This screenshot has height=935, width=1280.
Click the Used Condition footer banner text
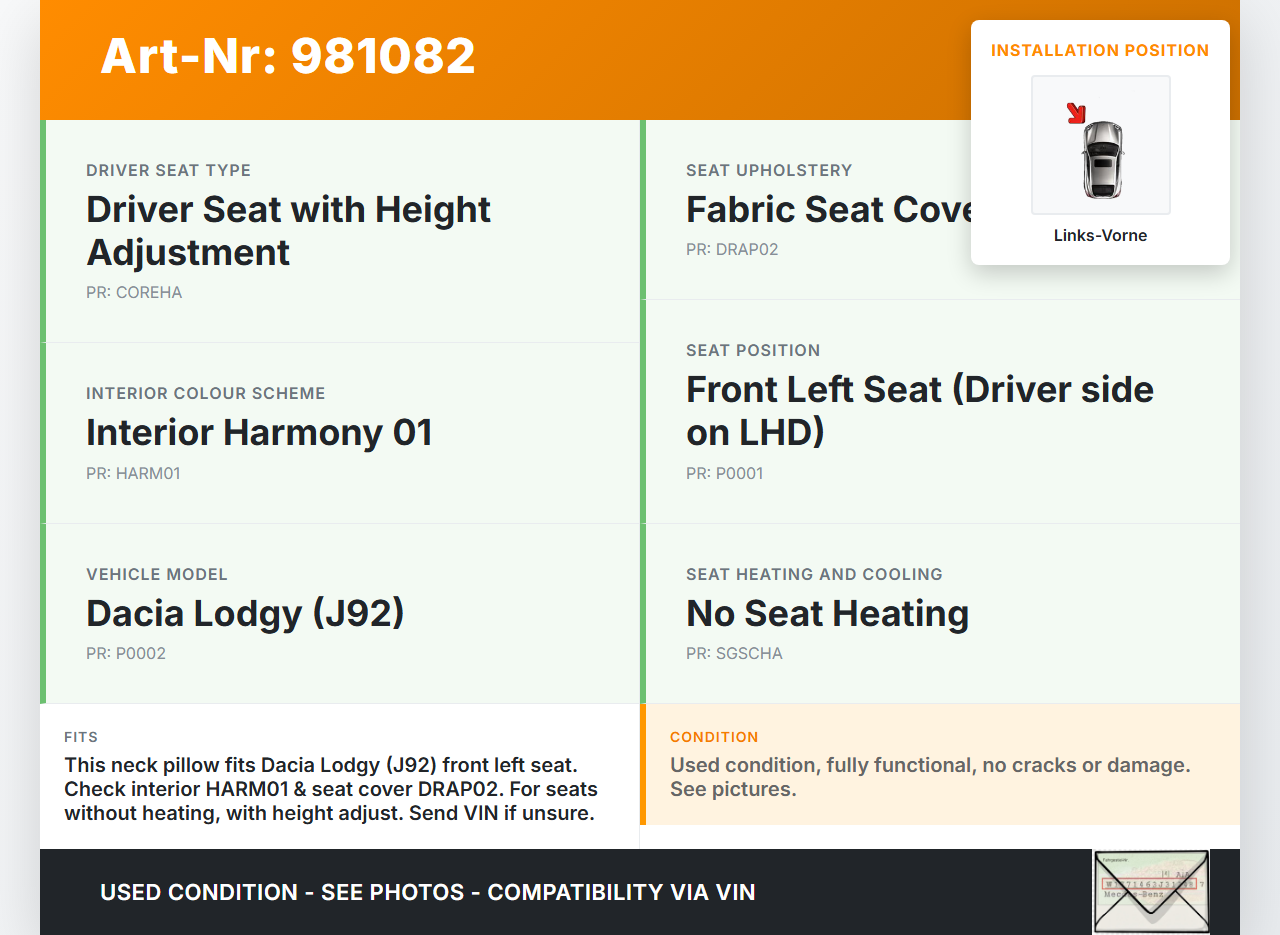427,892
